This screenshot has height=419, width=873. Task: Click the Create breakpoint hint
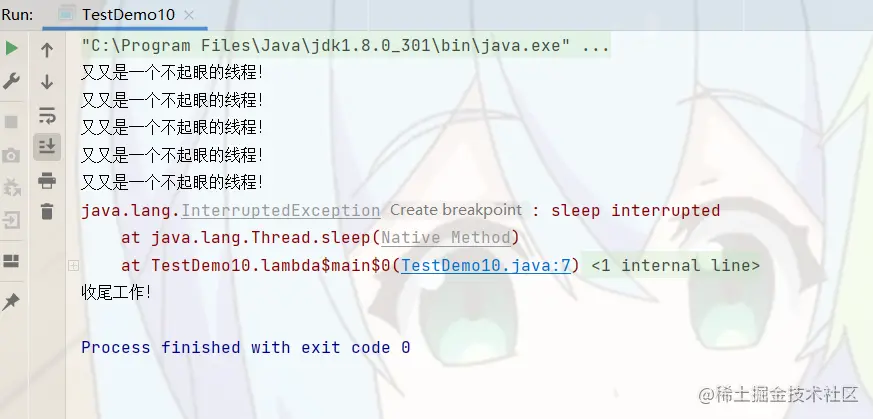[x=455, y=210]
